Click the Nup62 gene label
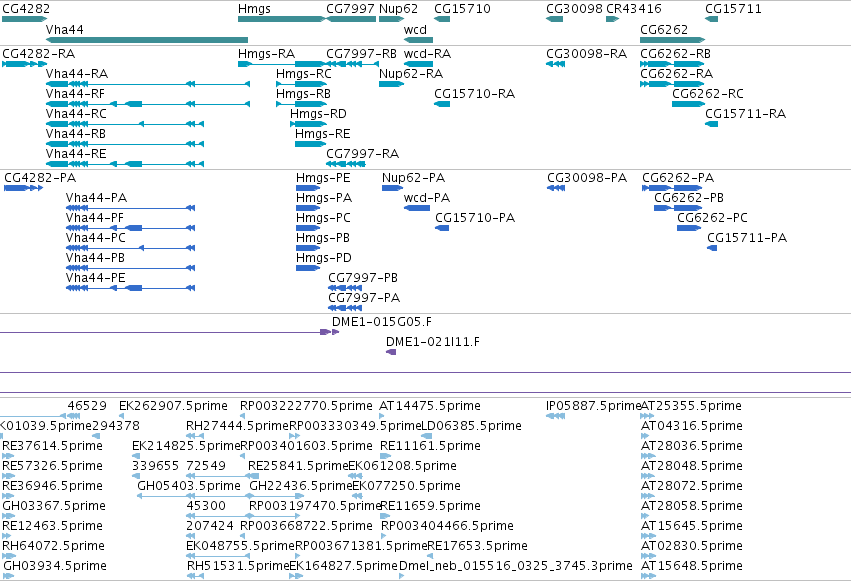The height and width of the screenshot is (581, 851). coord(398,9)
